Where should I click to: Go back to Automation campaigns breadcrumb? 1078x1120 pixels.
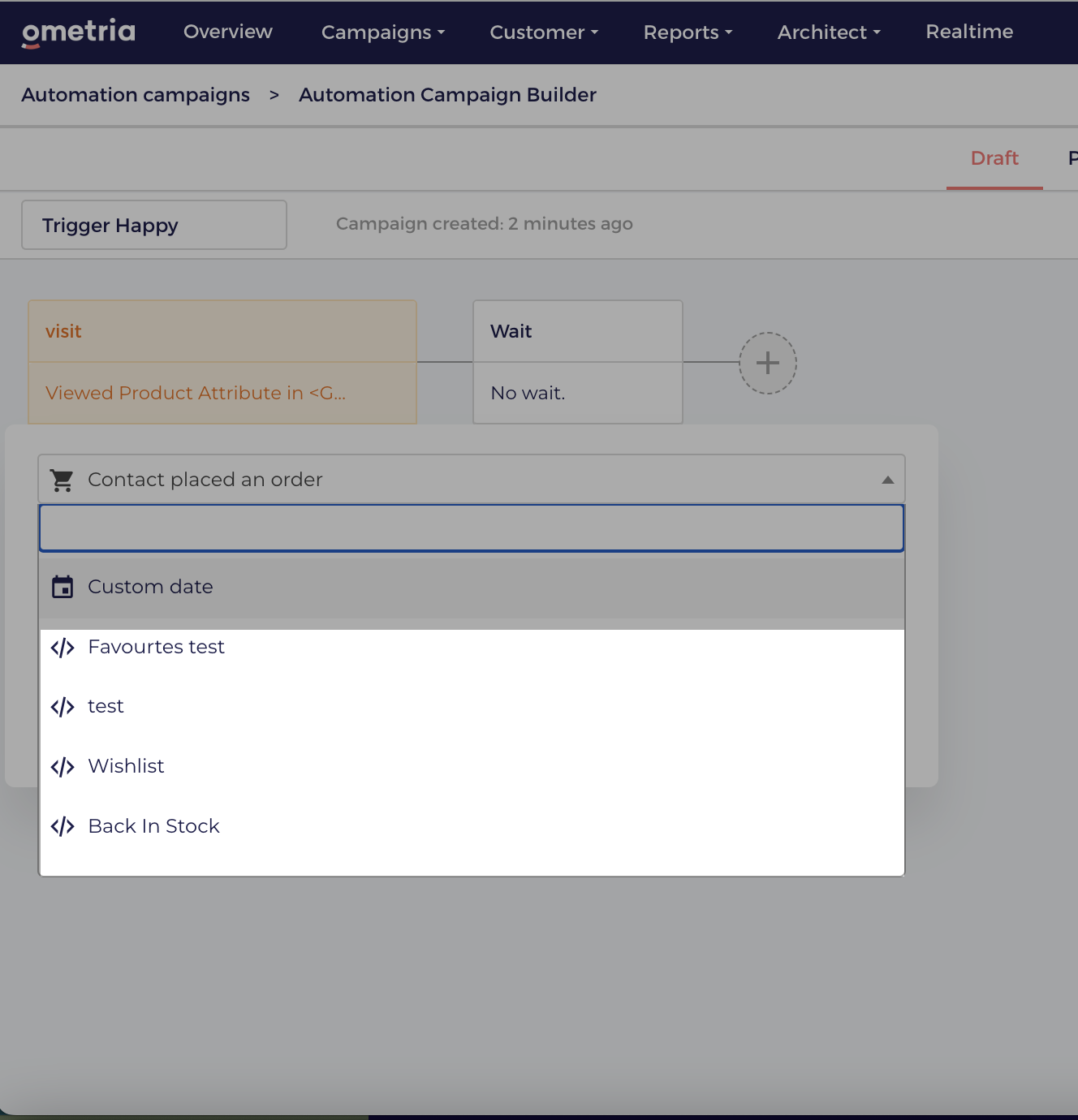[136, 95]
